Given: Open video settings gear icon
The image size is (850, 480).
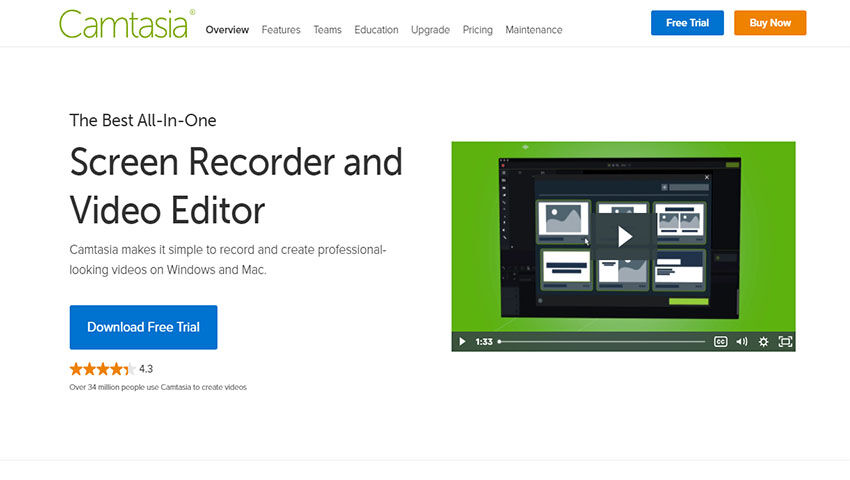Looking at the screenshot, I should click(x=763, y=342).
